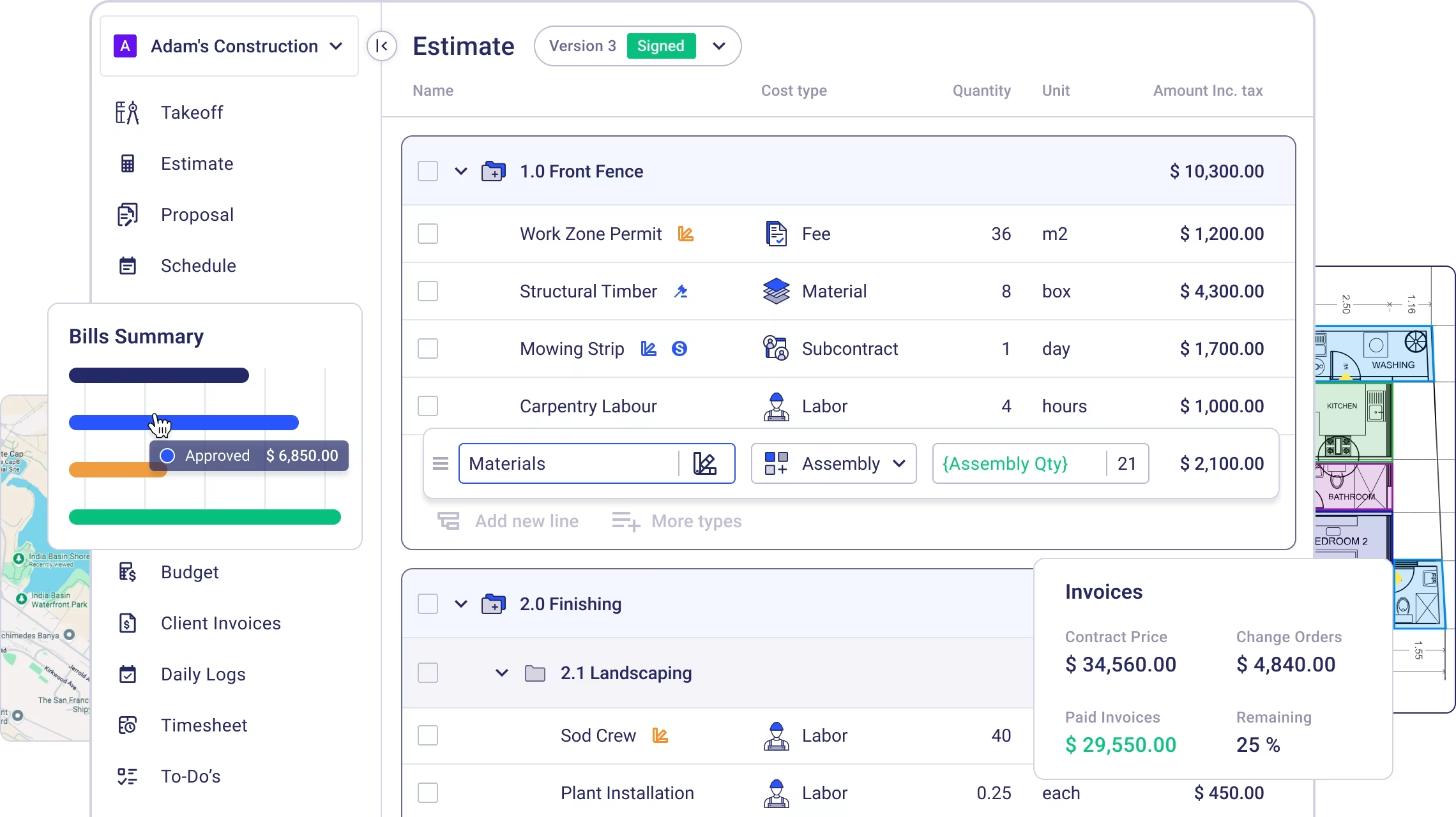Click the Paid Invoices amount $ 29,550.00
This screenshot has width=1456, height=817.
pyautogui.click(x=1121, y=745)
